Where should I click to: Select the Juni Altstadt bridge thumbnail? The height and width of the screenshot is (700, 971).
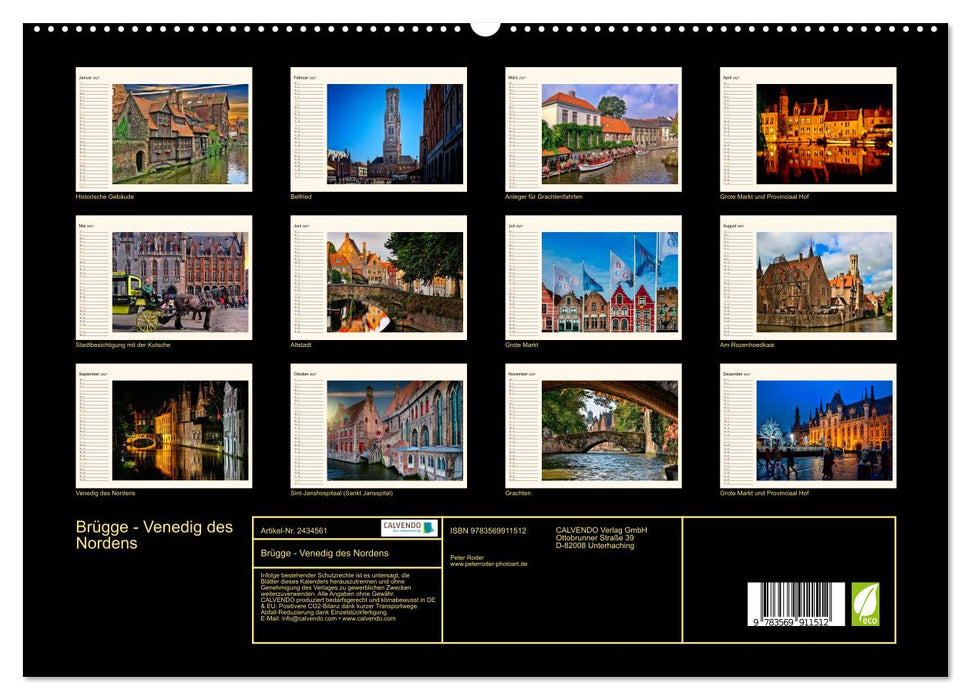pos(378,278)
